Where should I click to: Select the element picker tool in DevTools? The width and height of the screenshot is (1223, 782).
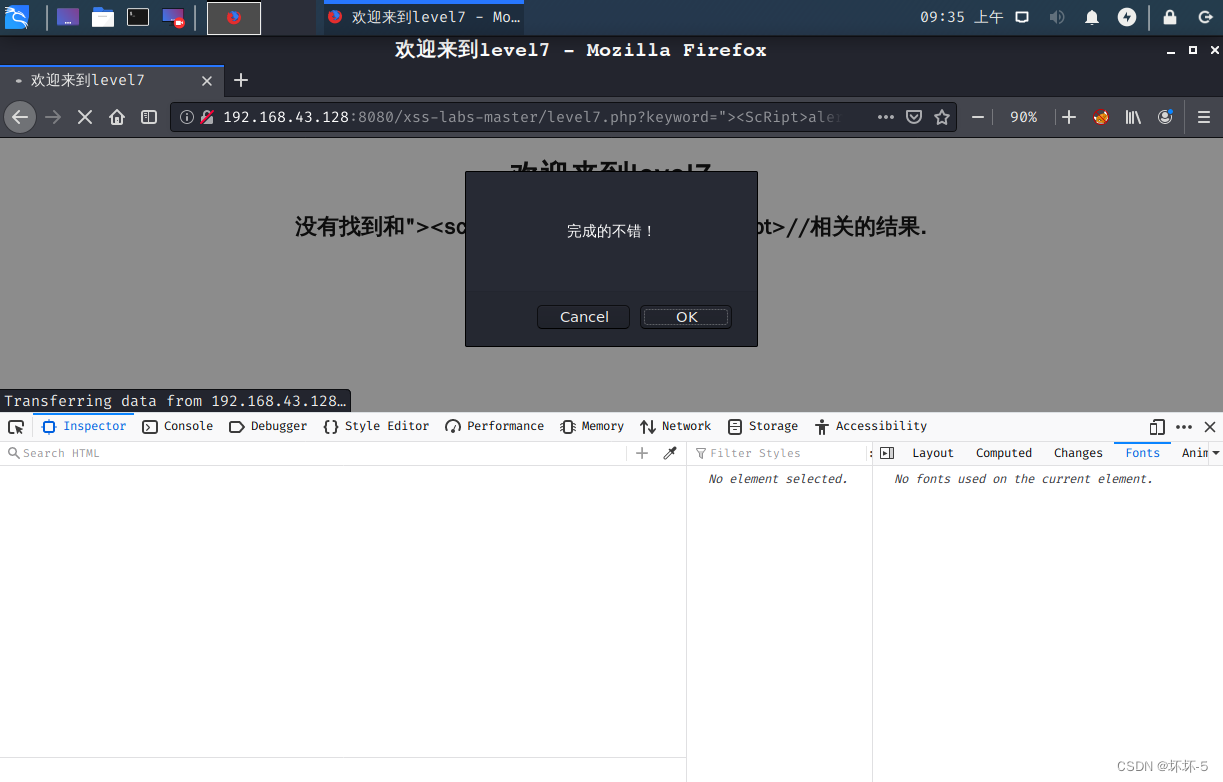pos(15,426)
